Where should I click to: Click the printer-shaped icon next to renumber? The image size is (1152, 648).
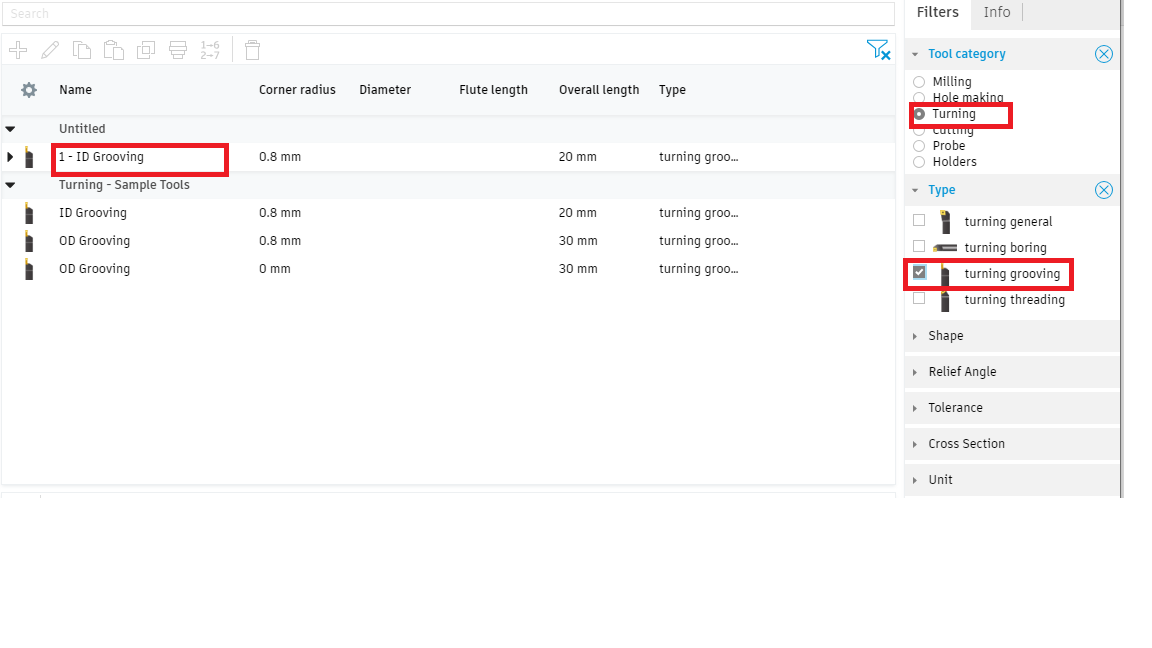[178, 50]
